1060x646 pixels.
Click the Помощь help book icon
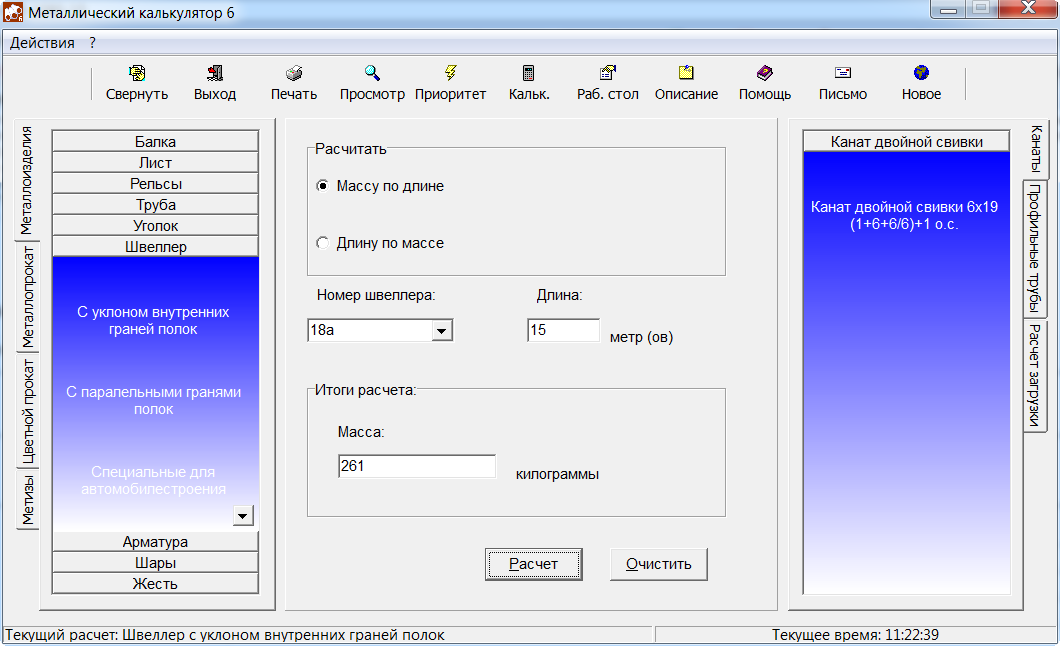[x=764, y=73]
